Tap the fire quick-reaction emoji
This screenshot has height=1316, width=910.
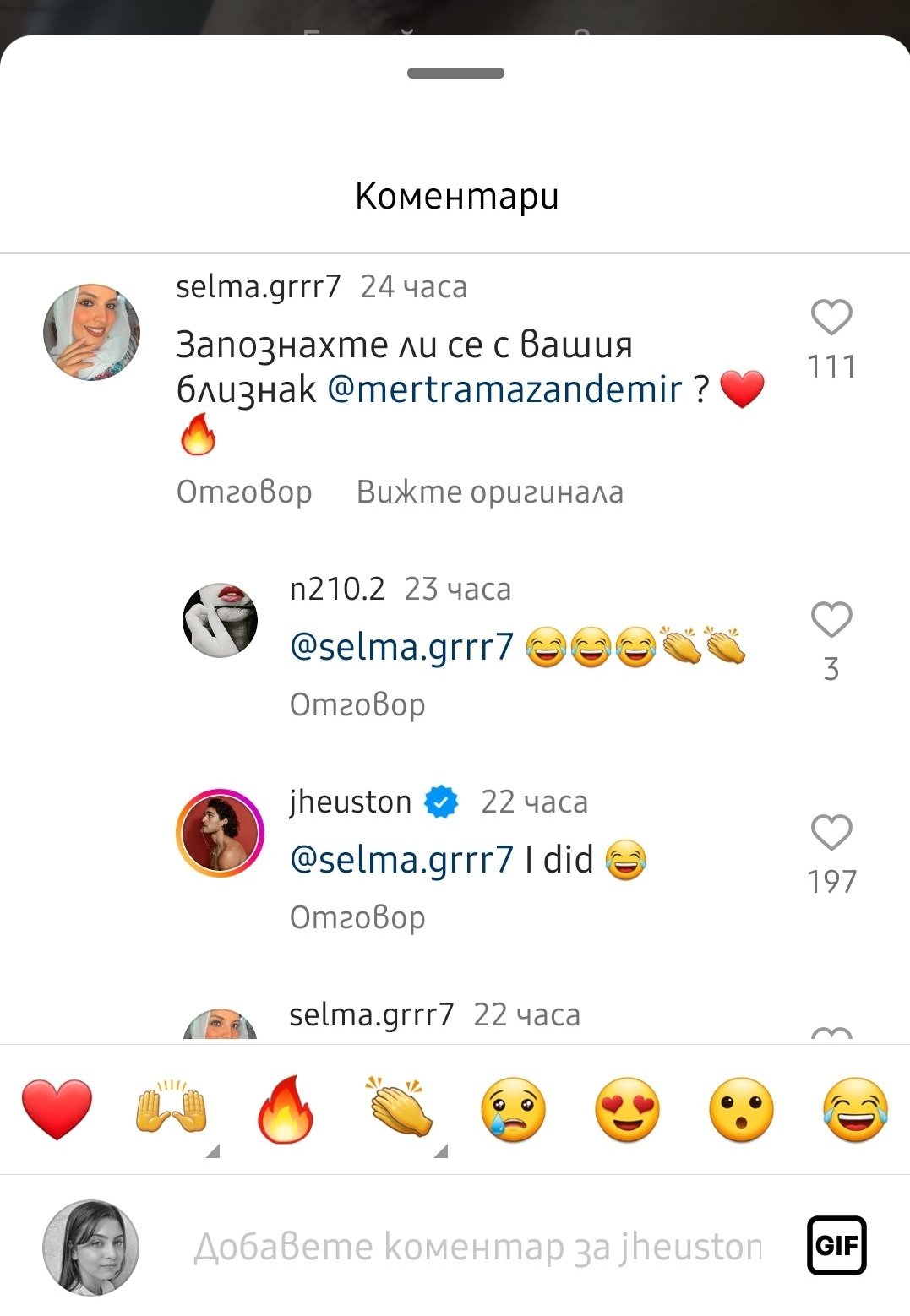point(286,1109)
